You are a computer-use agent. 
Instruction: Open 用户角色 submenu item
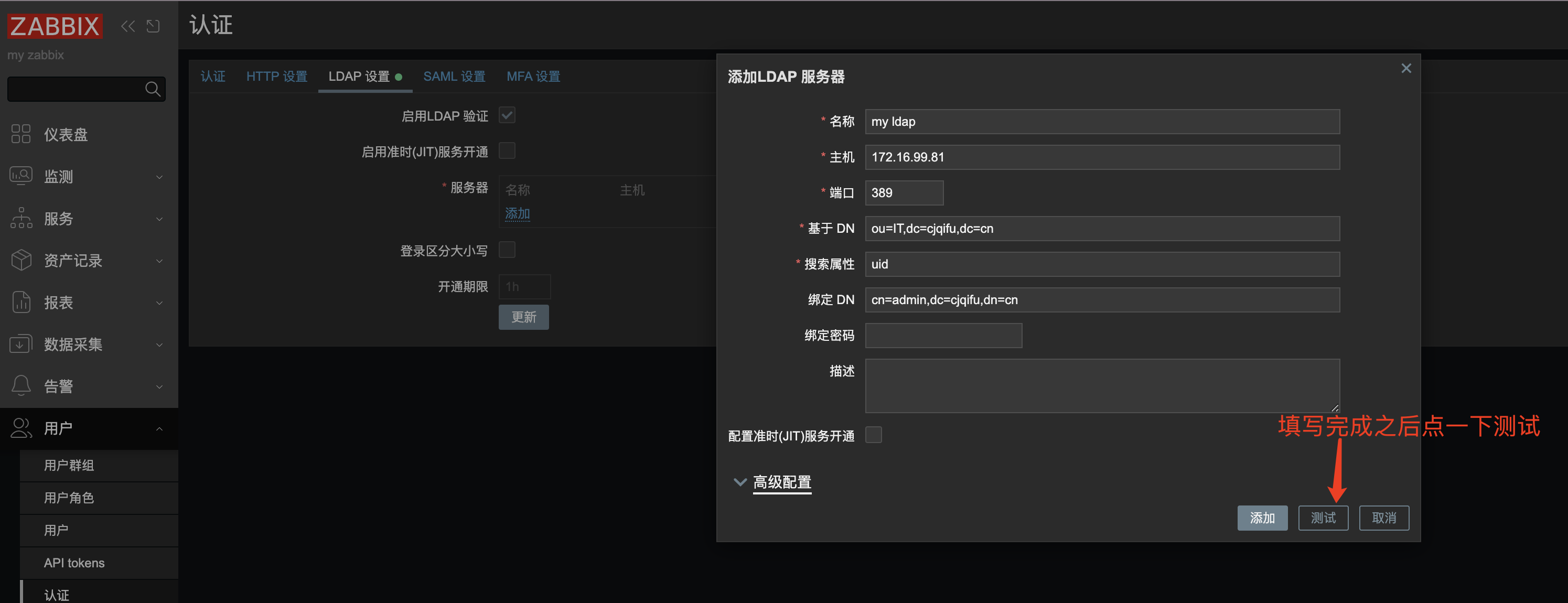pyautogui.click(x=99, y=498)
